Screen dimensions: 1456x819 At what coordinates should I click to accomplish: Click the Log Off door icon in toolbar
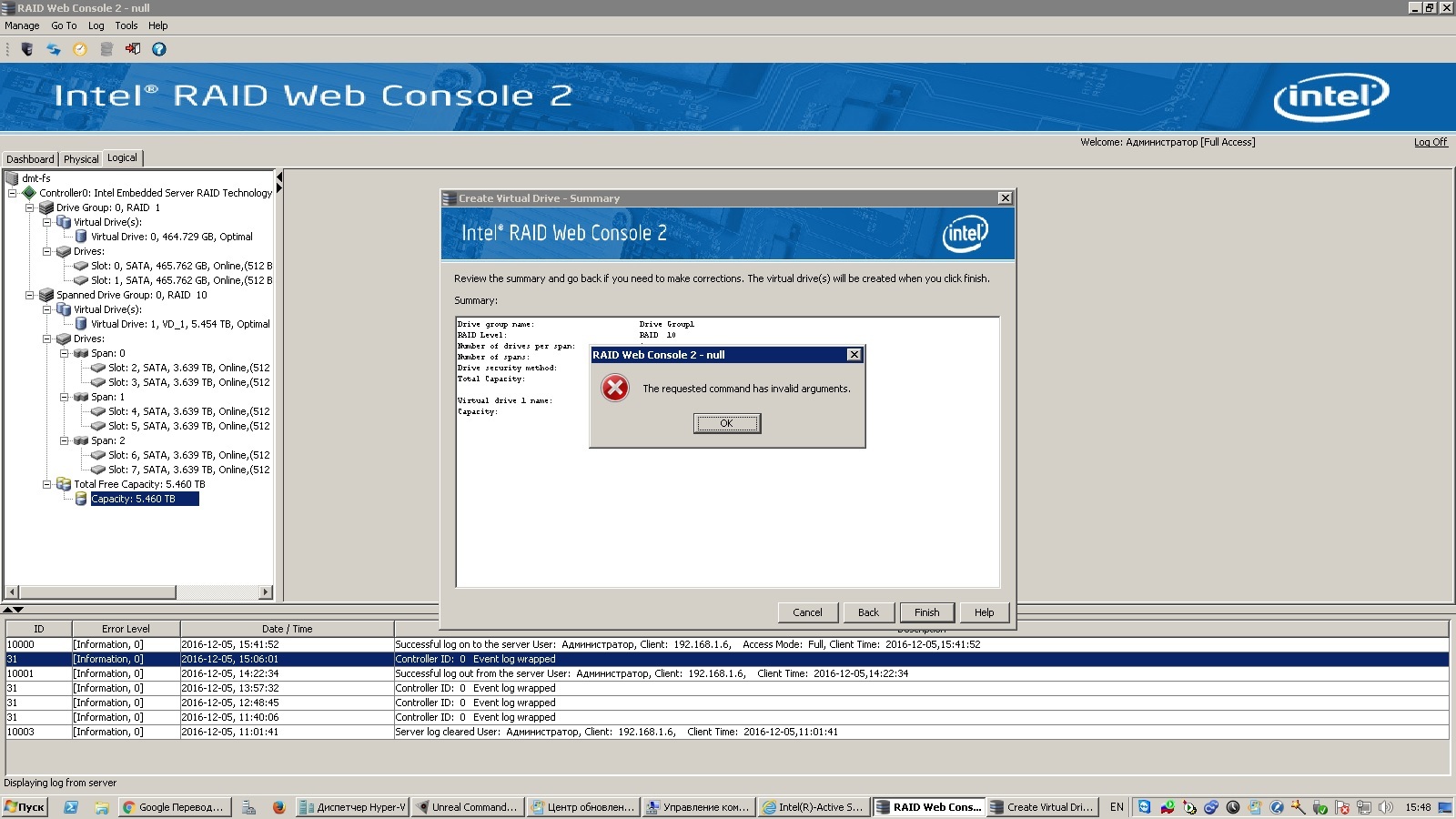coord(133,49)
